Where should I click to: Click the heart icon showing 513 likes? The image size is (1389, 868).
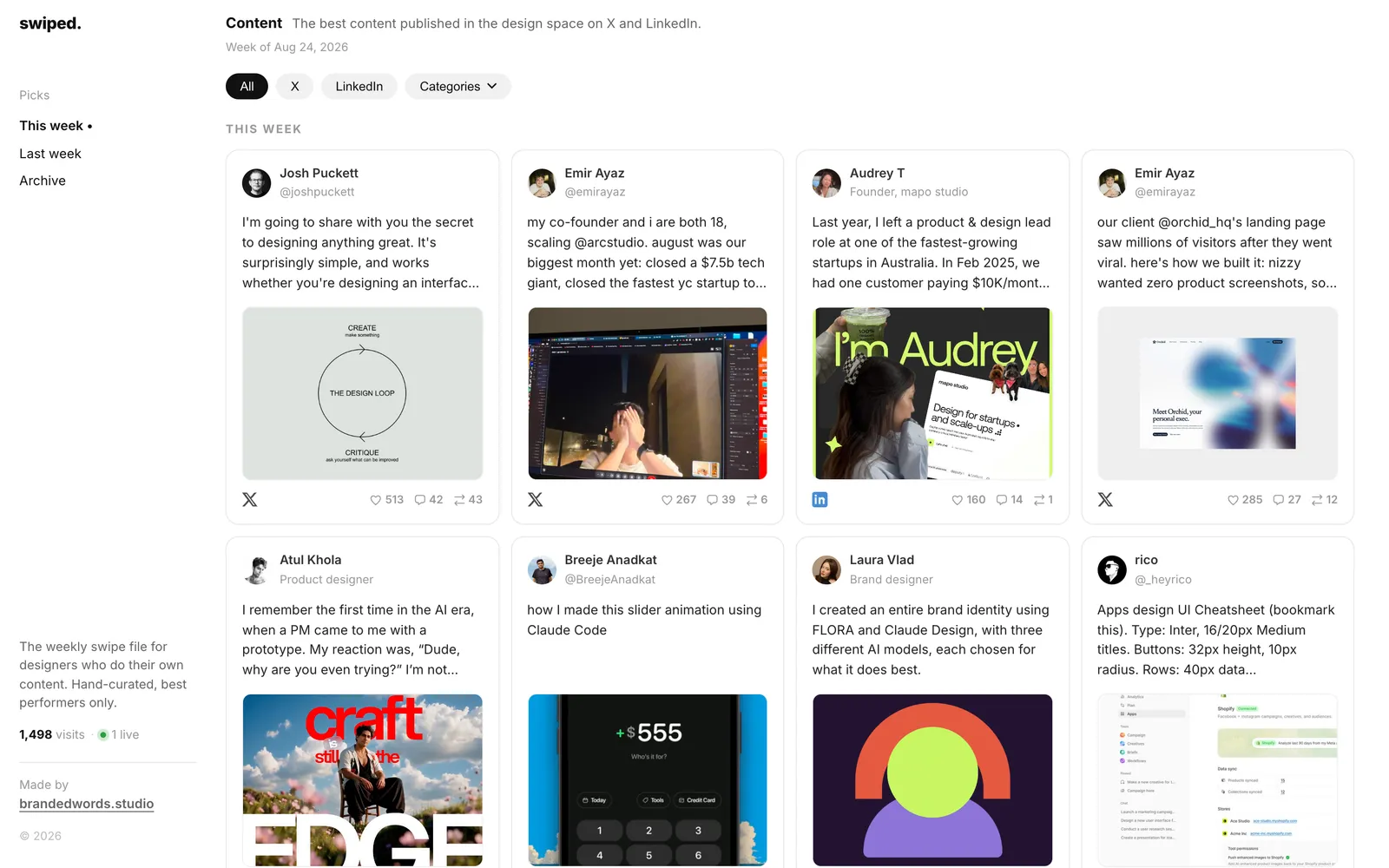376,500
